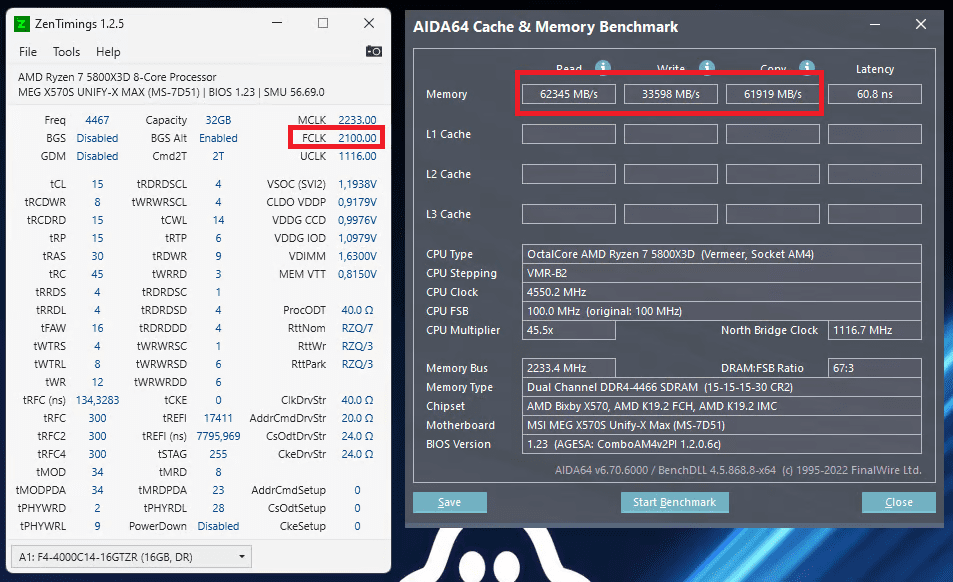Open the File menu in ZenTimings
953x582 pixels.
coord(27,52)
